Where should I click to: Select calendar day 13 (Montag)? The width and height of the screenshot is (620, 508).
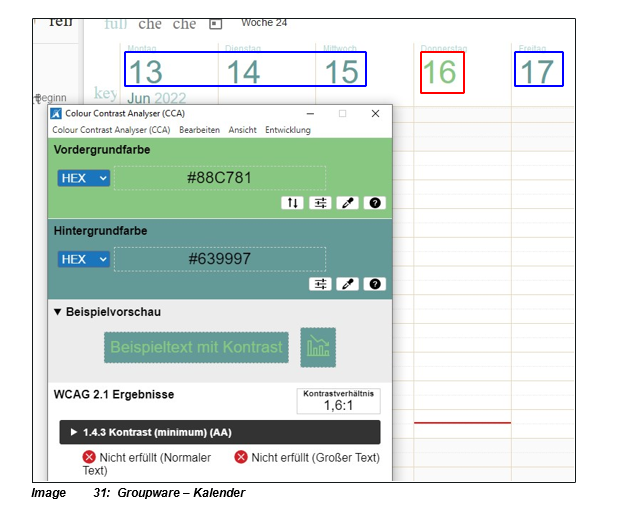(x=146, y=72)
